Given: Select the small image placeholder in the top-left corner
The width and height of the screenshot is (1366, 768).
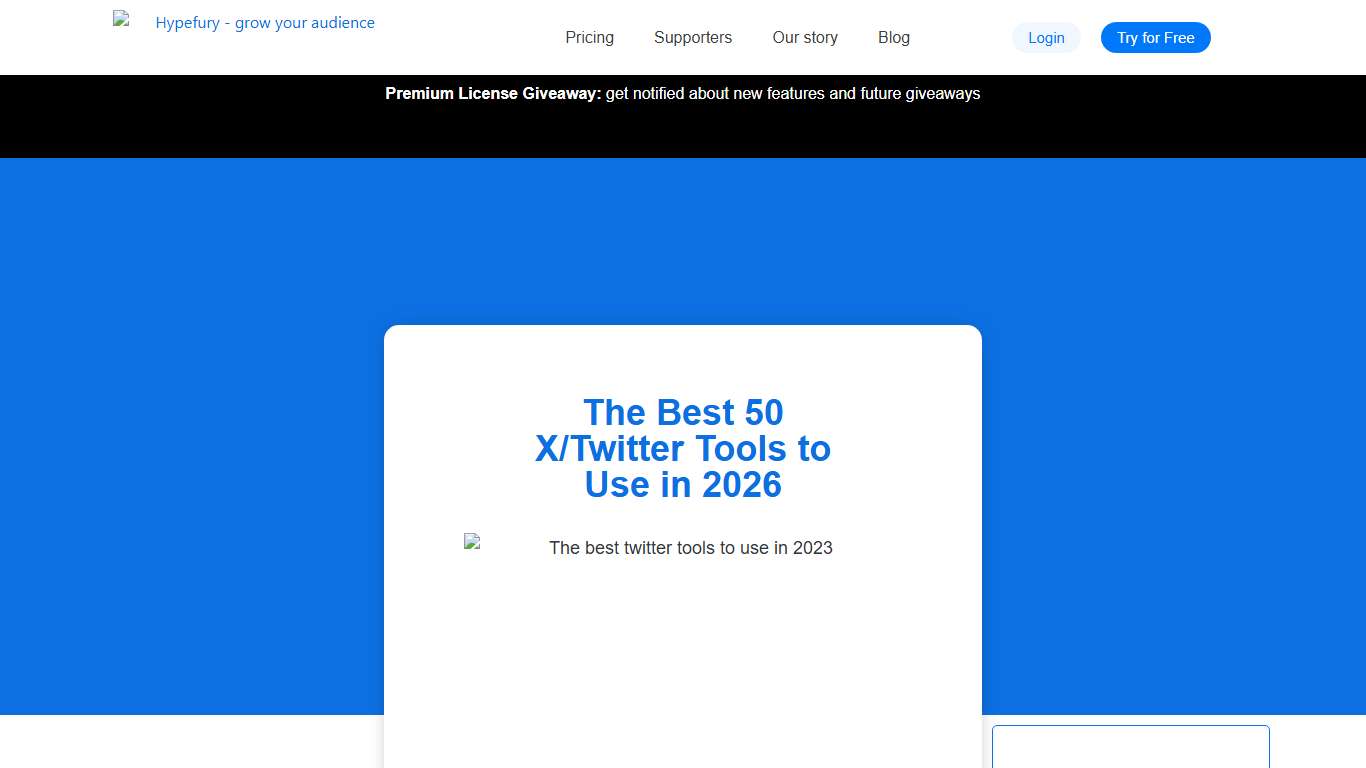Looking at the screenshot, I should 119,18.
